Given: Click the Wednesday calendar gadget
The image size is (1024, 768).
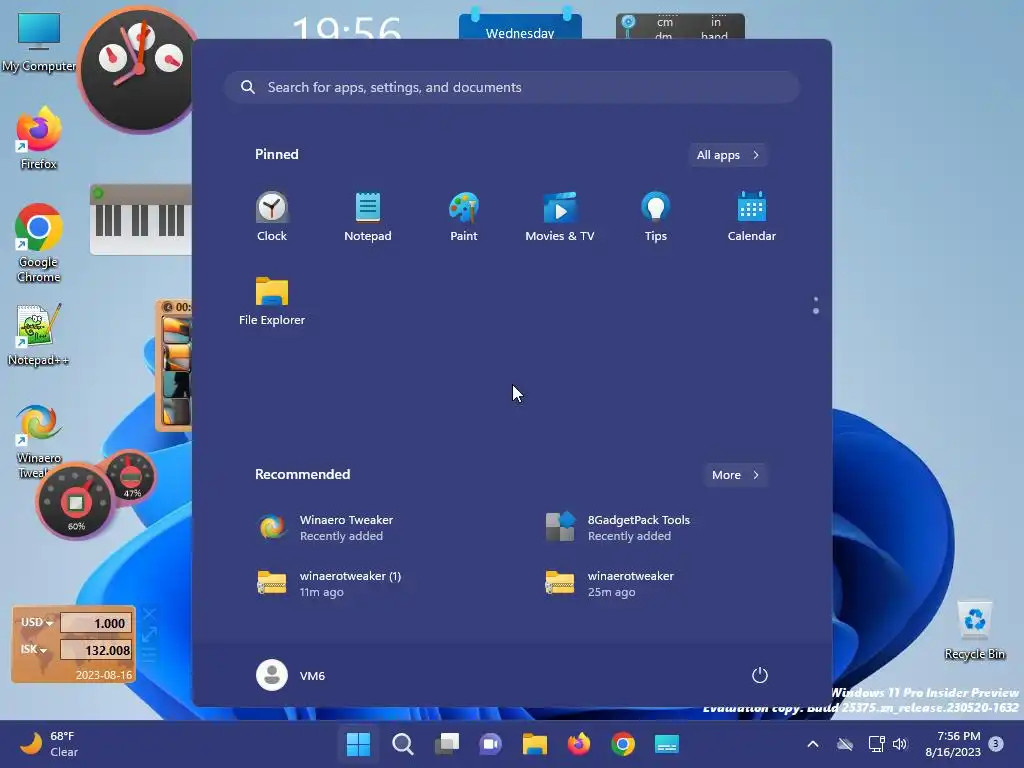Looking at the screenshot, I should click(520, 26).
